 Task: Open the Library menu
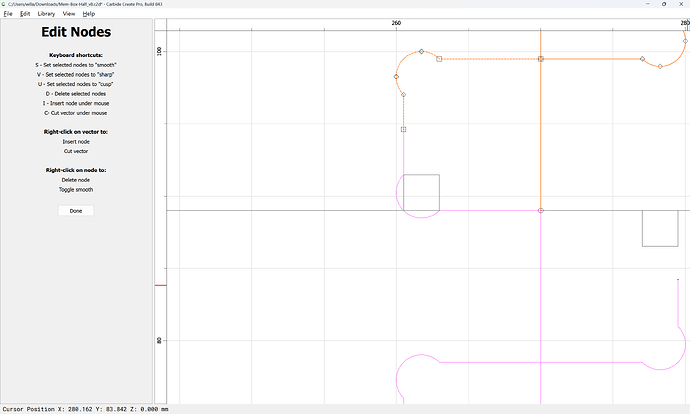(46, 14)
